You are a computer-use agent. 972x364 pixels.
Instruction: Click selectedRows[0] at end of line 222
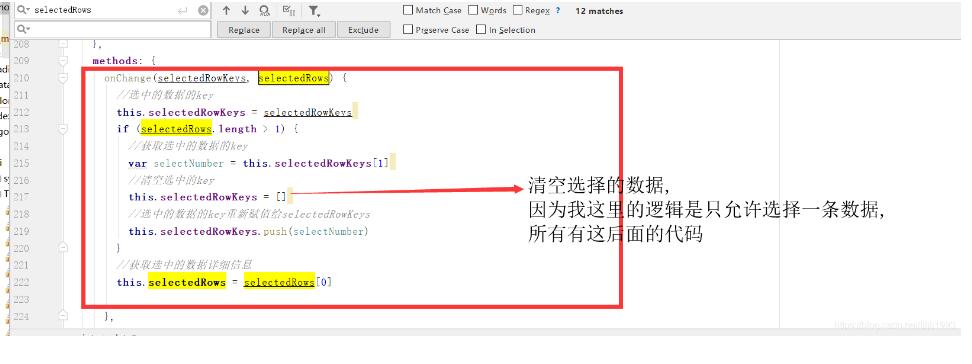[x=288, y=282]
